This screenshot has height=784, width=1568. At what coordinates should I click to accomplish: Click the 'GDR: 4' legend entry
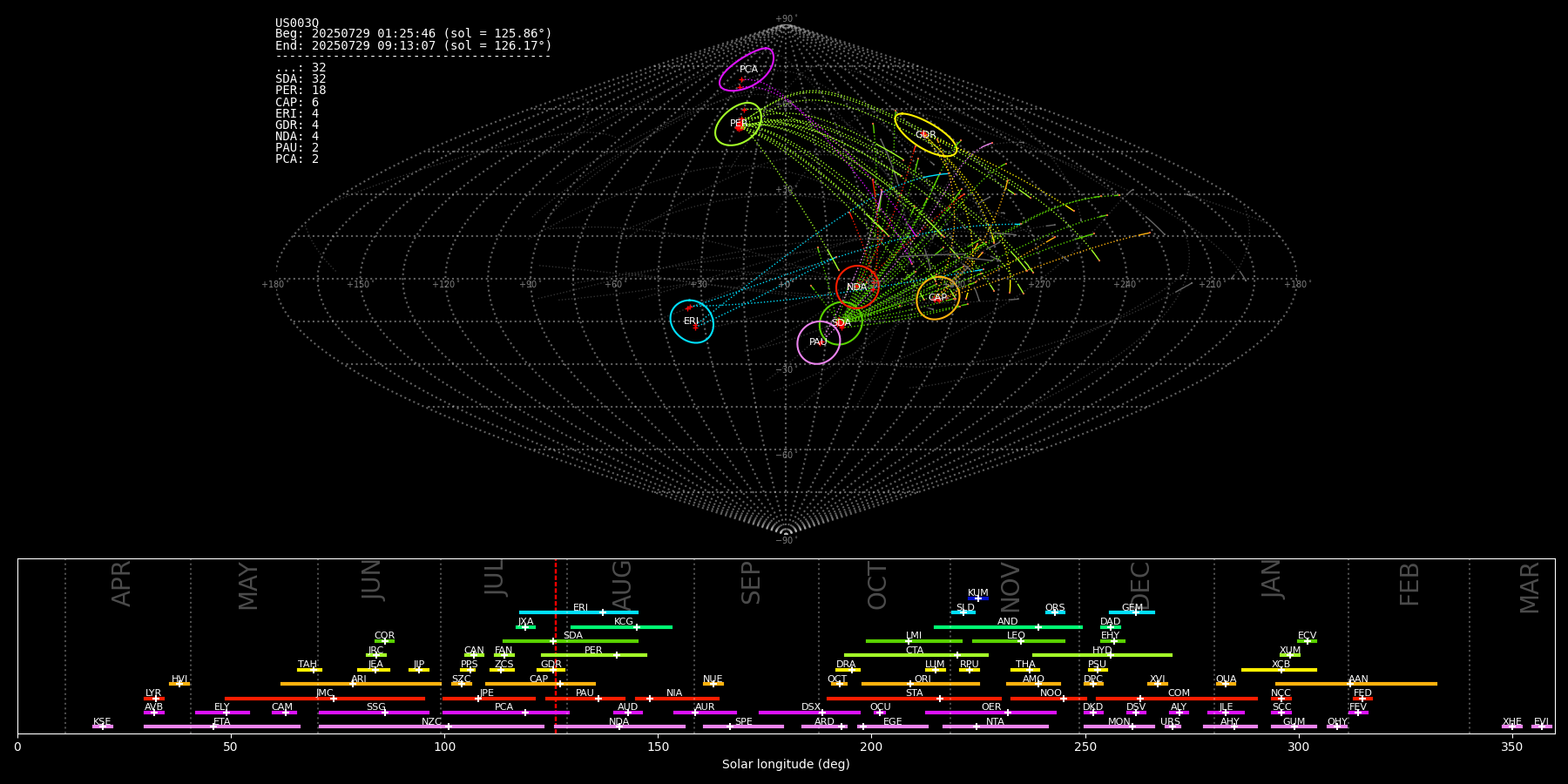(x=297, y=125)
